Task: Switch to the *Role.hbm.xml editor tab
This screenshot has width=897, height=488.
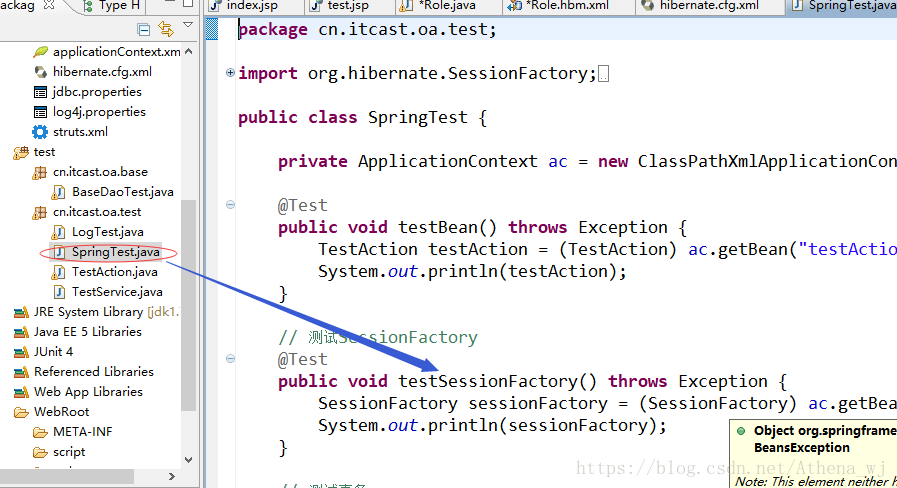Action: pos(559,6)
